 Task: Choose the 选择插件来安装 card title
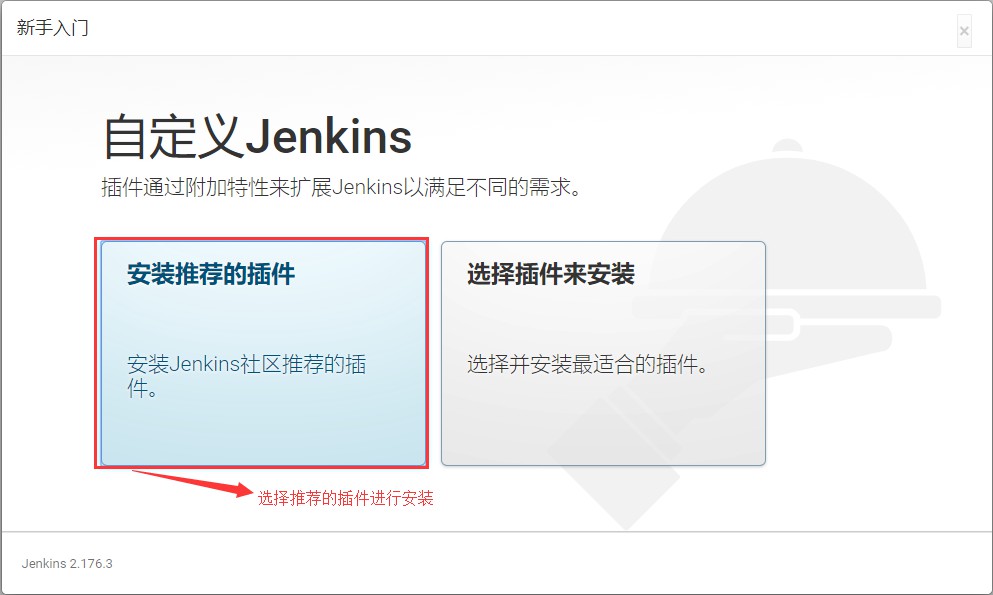[x=551, y=274]
